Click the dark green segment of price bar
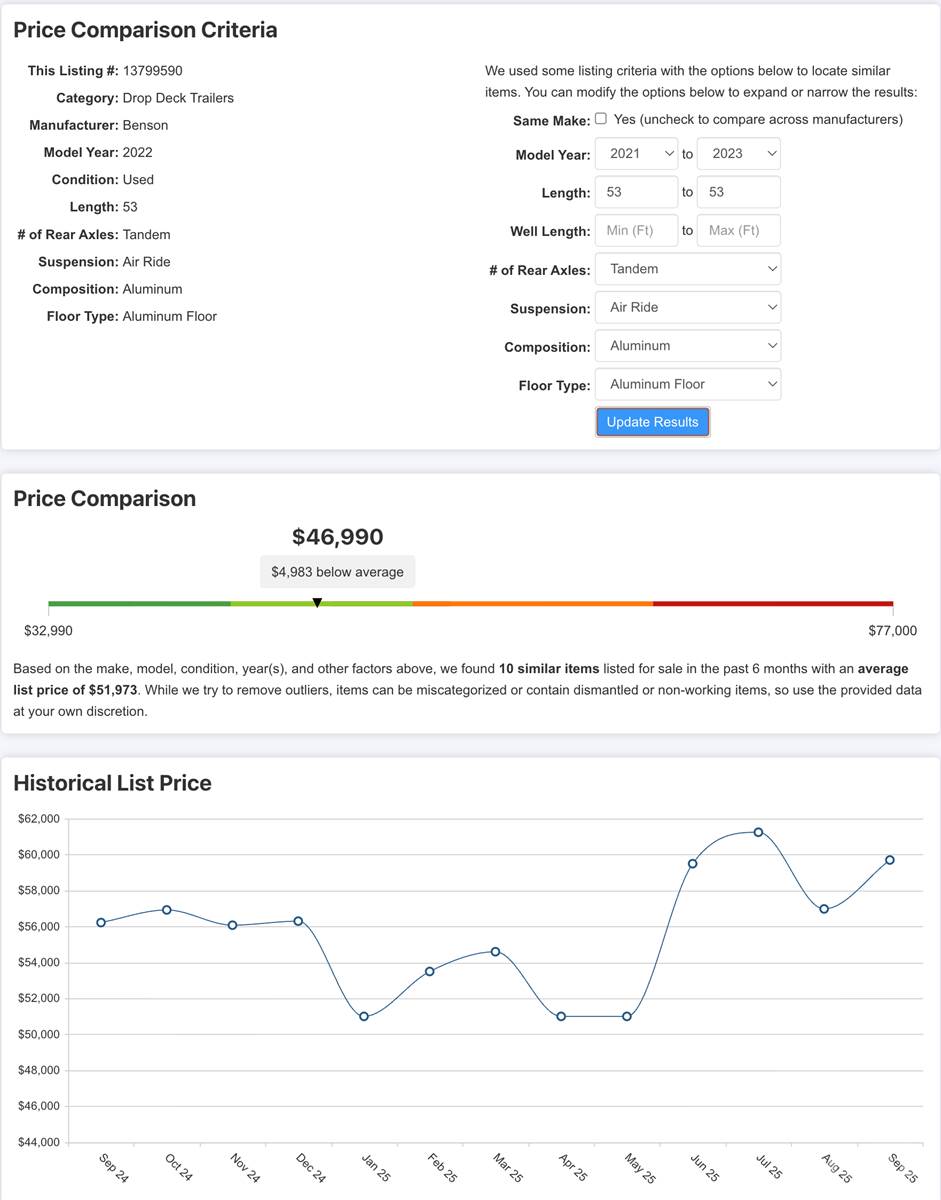 [139, 604]
